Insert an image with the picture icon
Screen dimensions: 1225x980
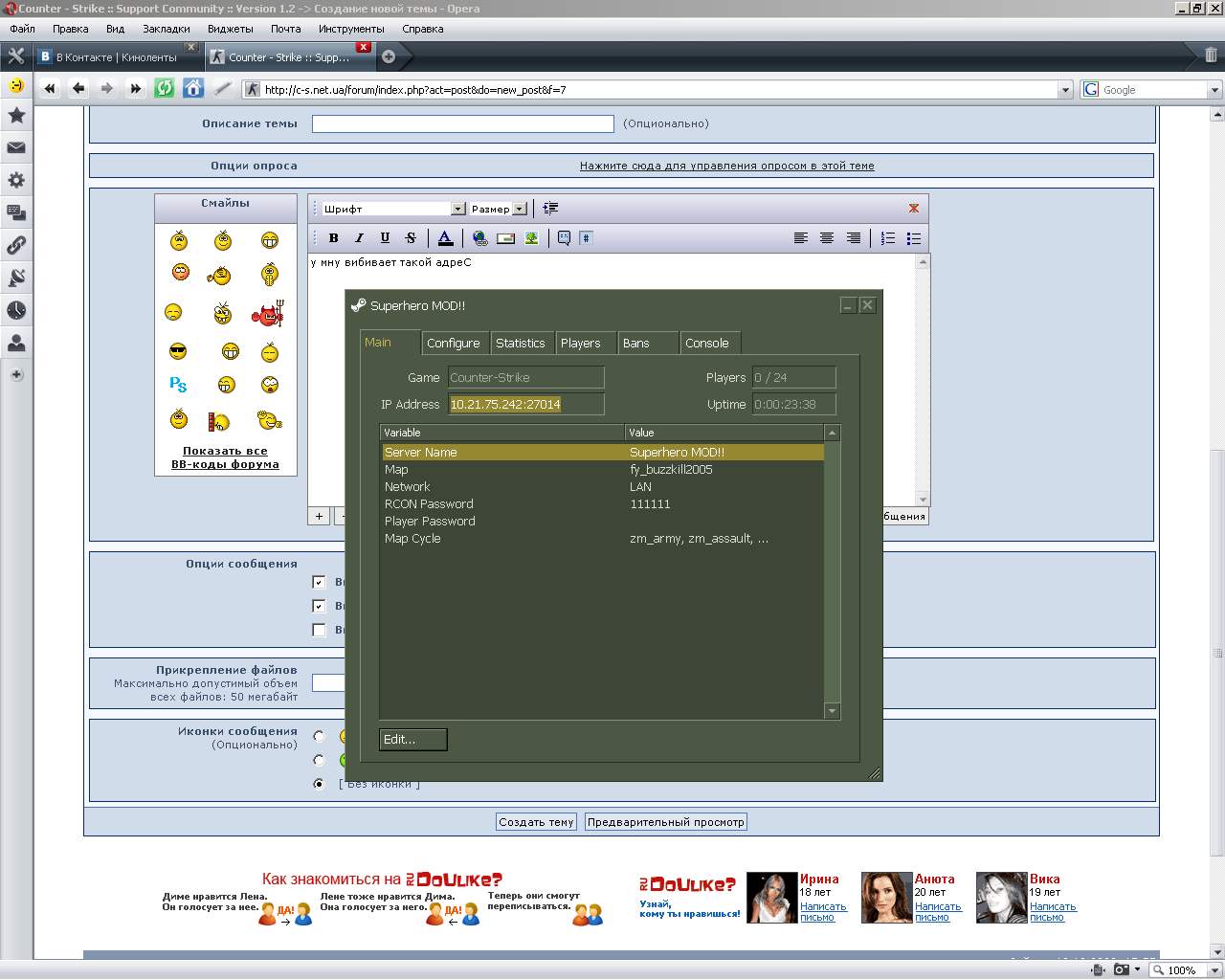point(531,238)
